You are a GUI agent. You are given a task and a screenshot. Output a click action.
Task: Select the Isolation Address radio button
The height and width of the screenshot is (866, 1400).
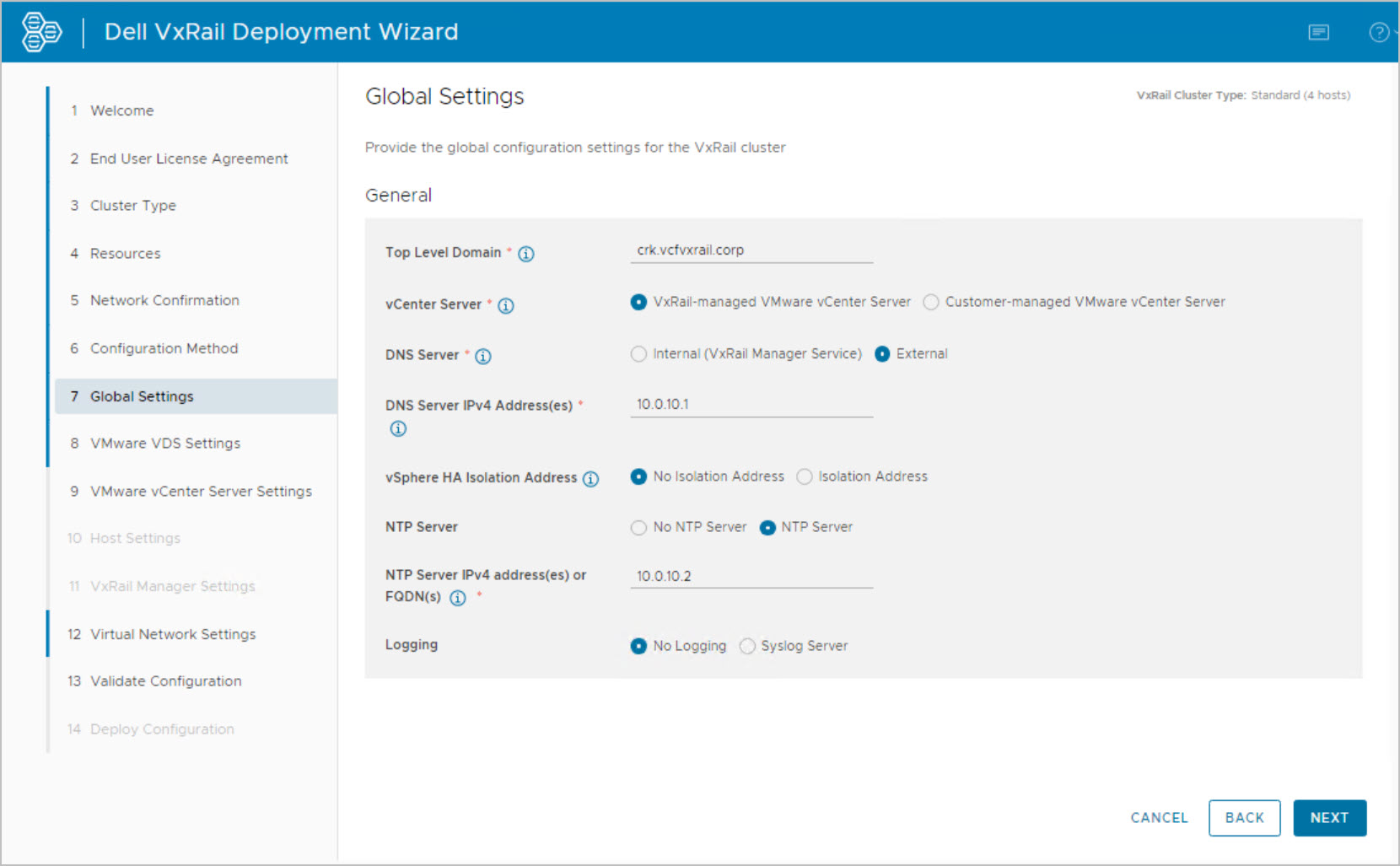point(805,476)
